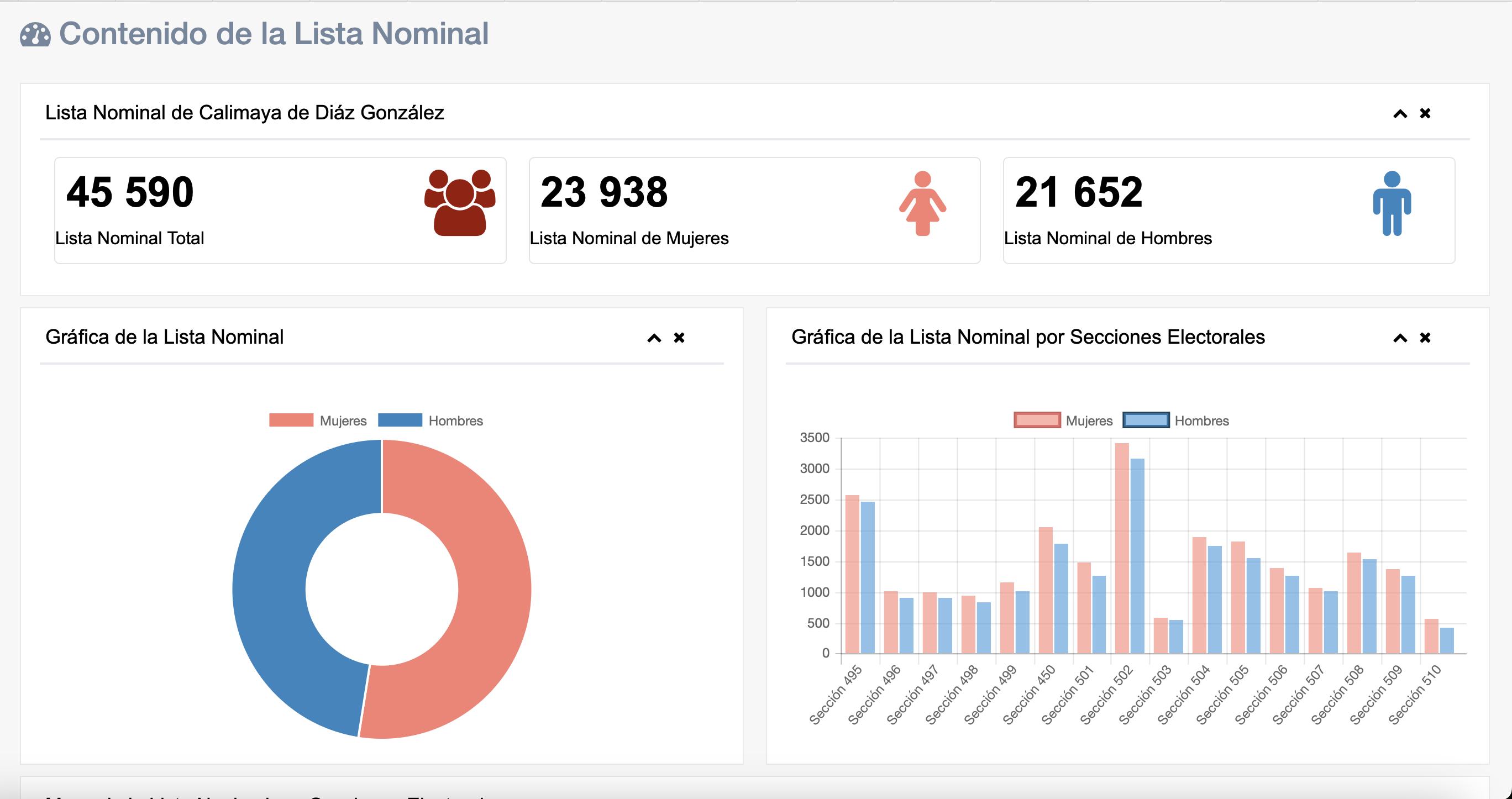Click the blue male figure icon
Screen dimensions: 1512x799
[x=1391, y=203]
